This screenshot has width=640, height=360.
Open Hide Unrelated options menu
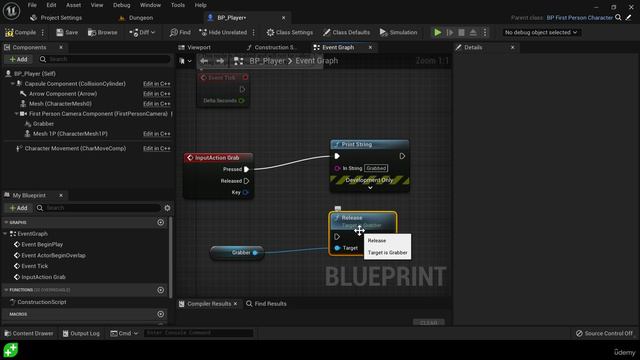tap(253, 32)
